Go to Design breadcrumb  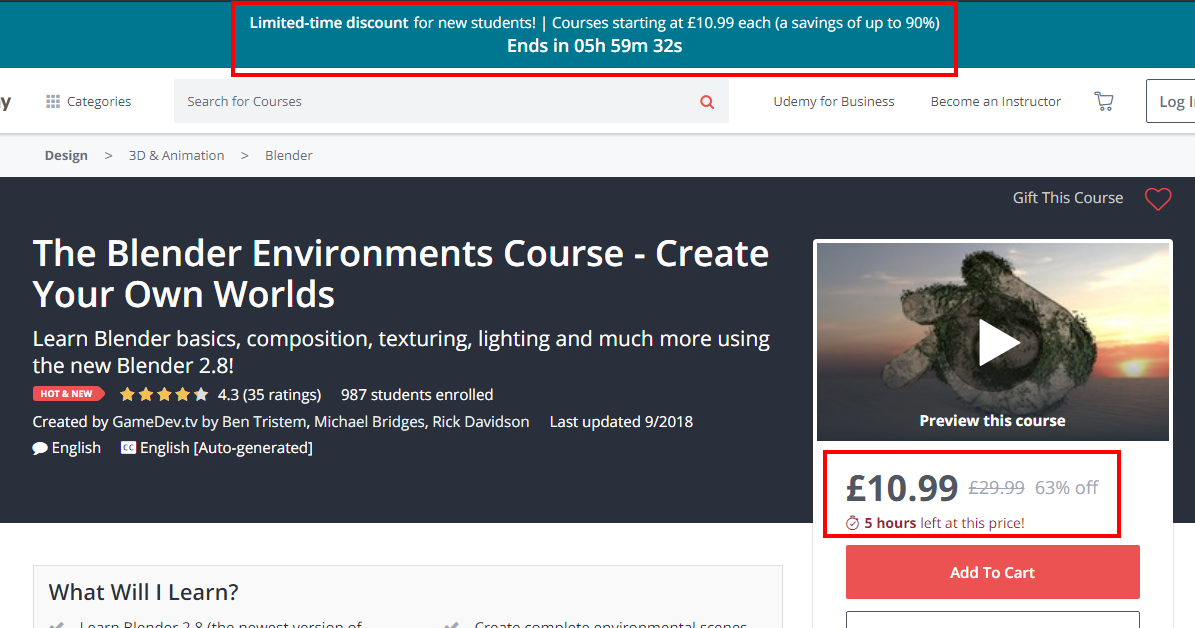click(x=66, y=155)
